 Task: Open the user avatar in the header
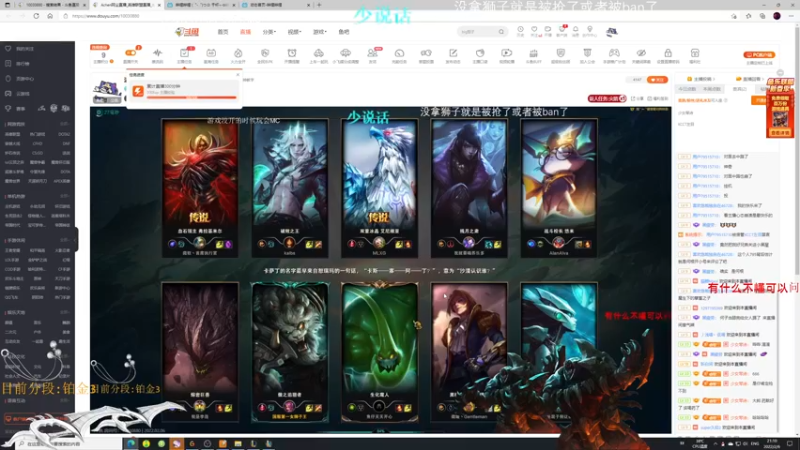coord(612,32)
